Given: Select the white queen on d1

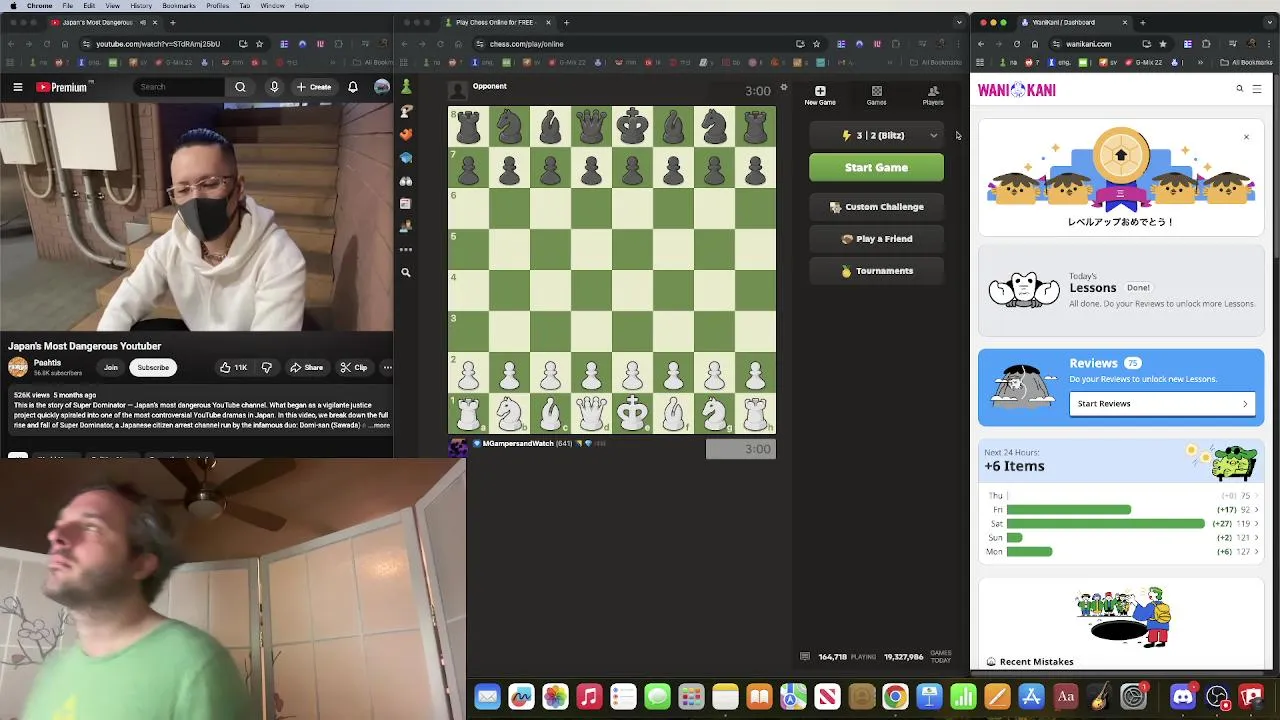Looking at the screenshot, I should coord(591,413).
